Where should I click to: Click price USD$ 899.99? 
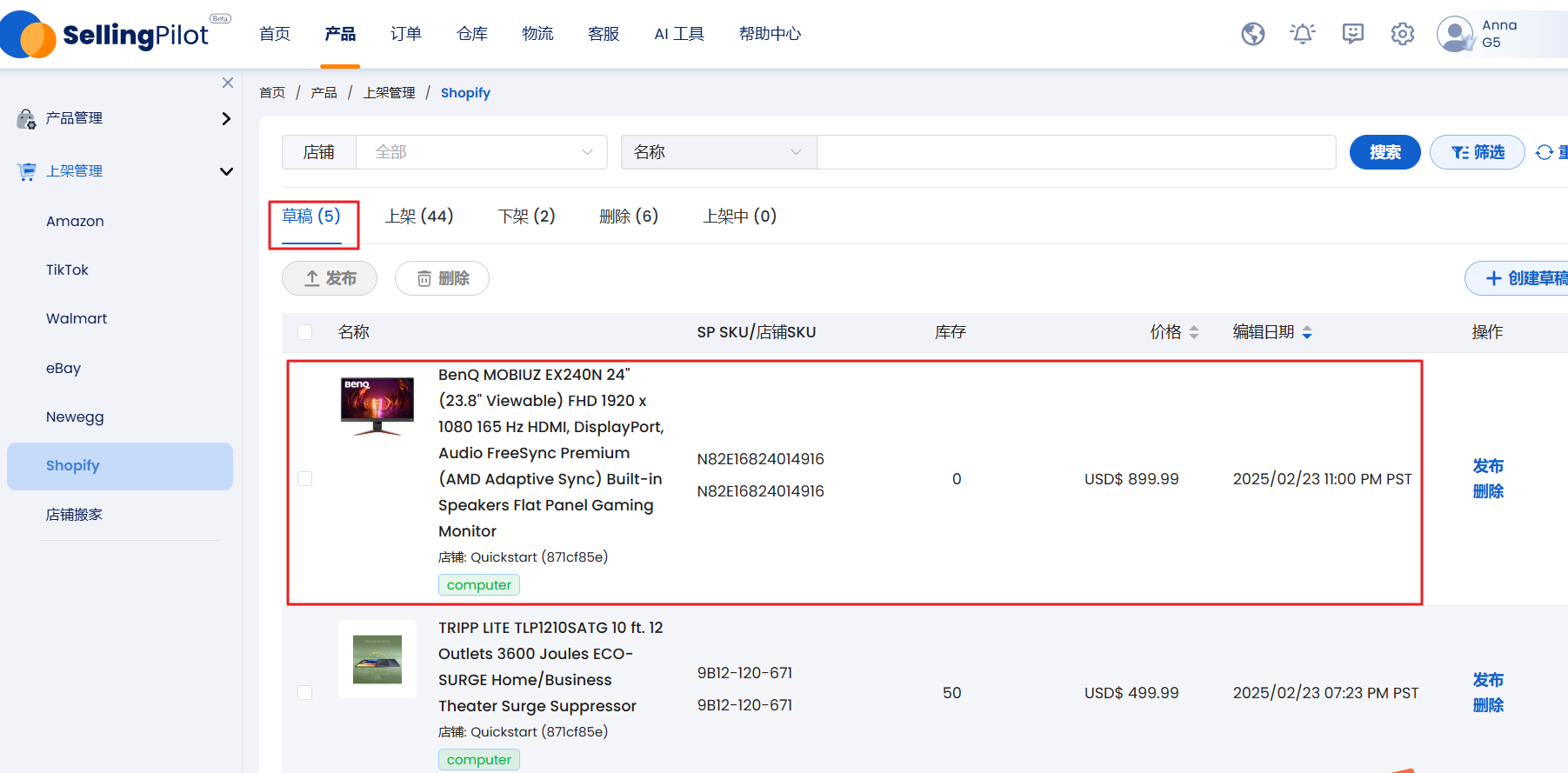pyautogui.click(x=1131, y=479)
